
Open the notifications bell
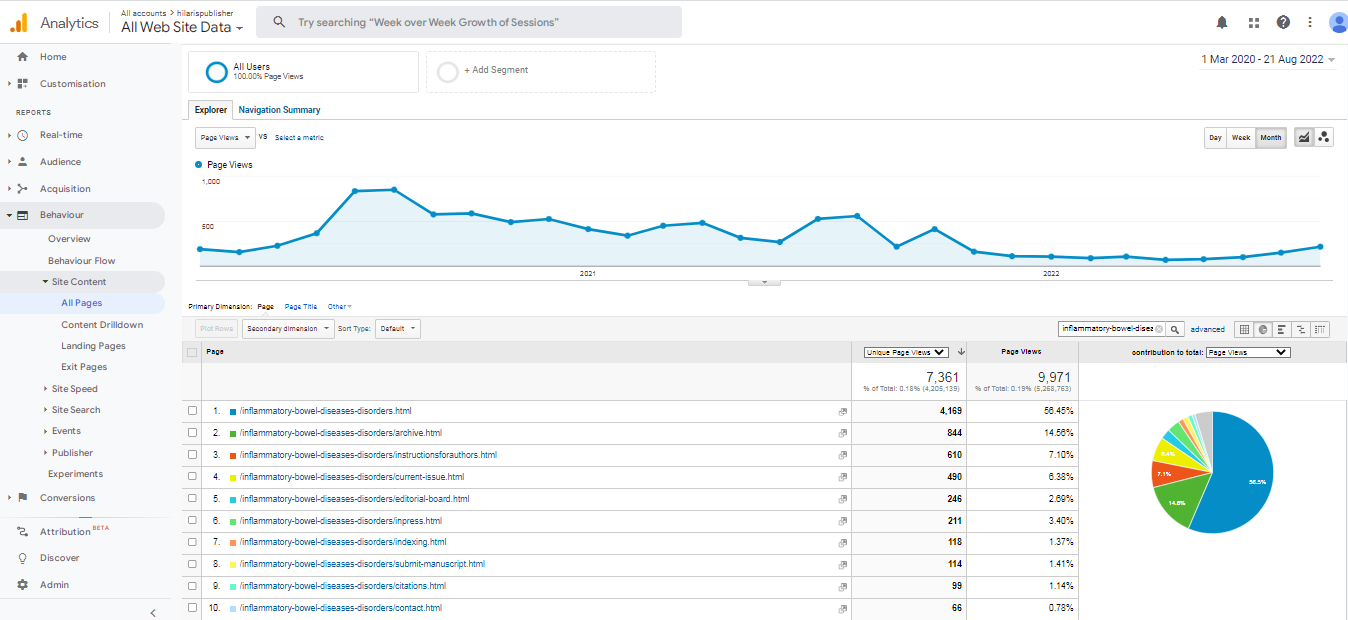[1222, 22]
